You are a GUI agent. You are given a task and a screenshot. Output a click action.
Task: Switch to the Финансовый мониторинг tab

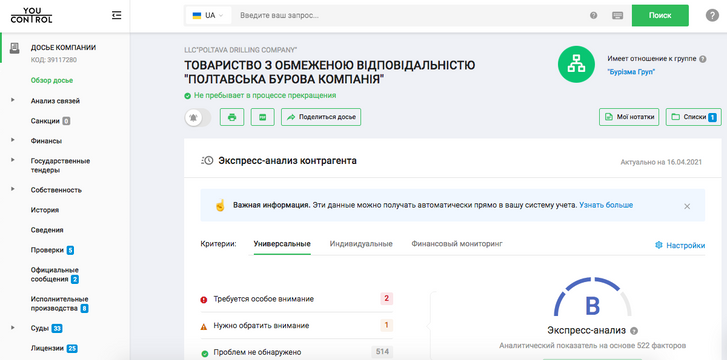point(457,244)
